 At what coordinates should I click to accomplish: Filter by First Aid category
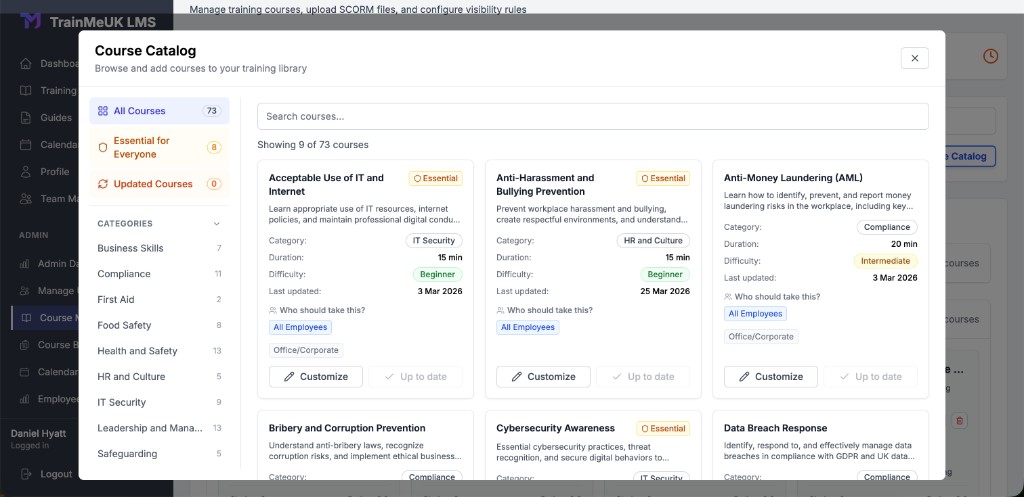tap(159, 299)
